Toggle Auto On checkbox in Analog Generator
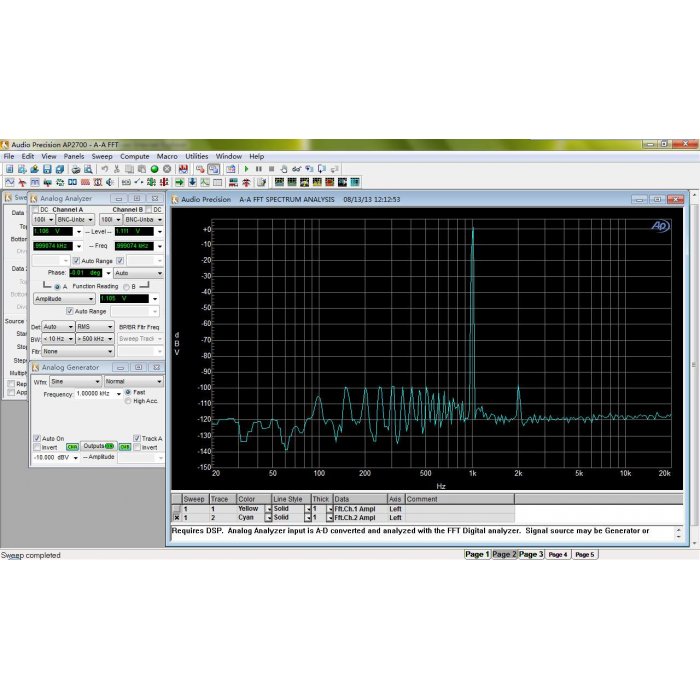 [x=37, y=438]
